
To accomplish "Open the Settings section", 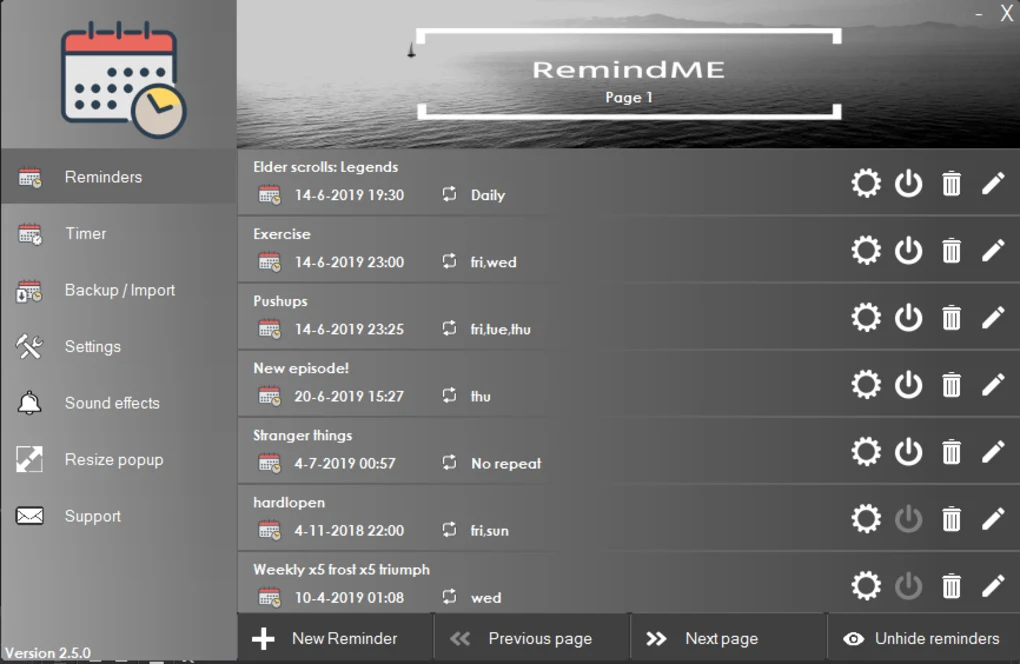I will pyautogui.click(x=92, y=346).
